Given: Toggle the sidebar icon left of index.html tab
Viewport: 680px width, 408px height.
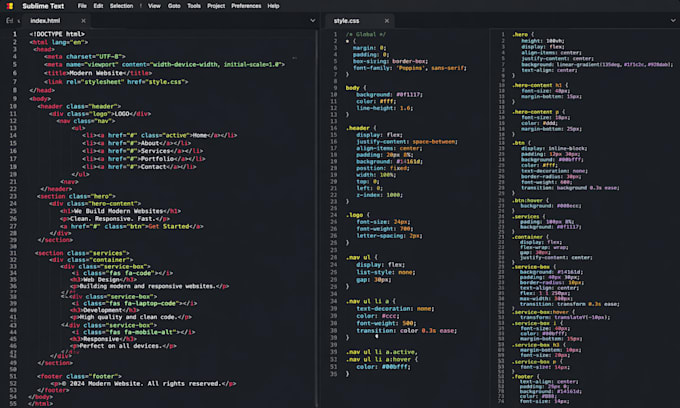Looking at the screenshot, I should tap(9, 21).
